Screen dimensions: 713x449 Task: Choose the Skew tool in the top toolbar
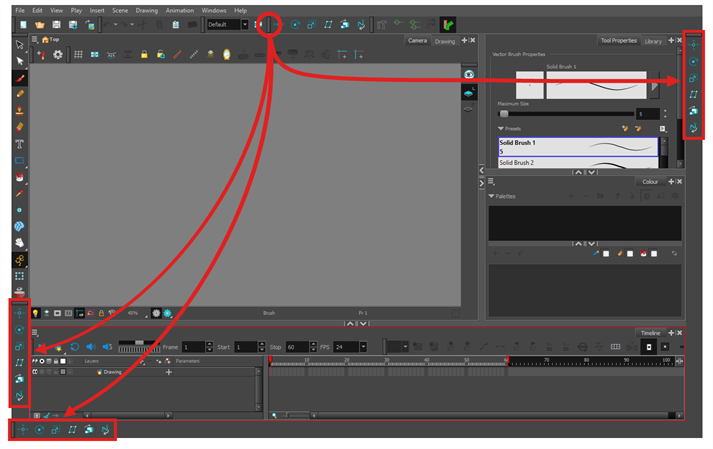coord(328,24)
